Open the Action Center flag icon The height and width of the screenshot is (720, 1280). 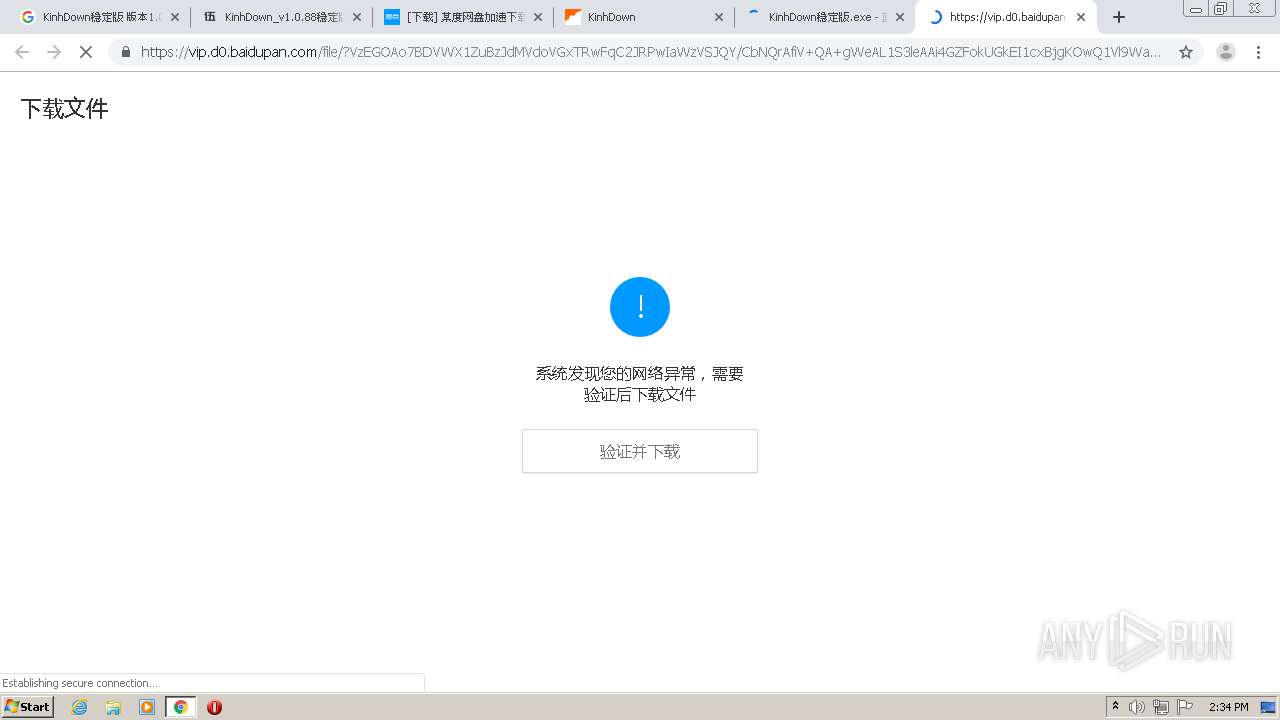pos(1185,707)
